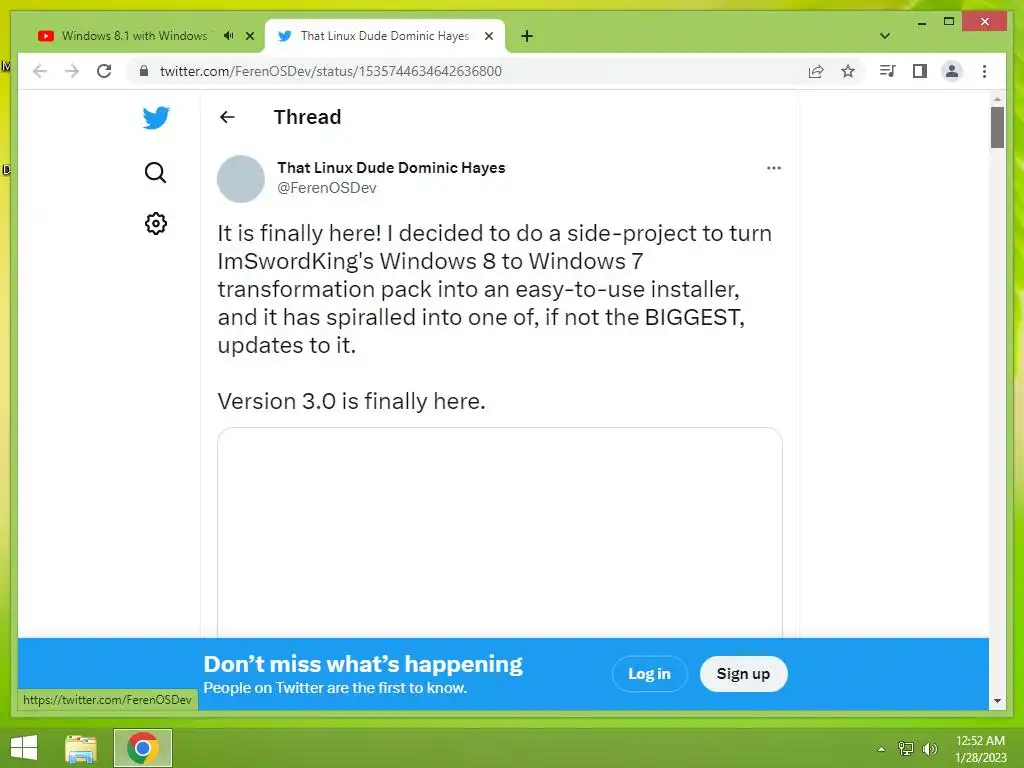
Task: Click scrollbar down arrow
Action: click(997, 701)
